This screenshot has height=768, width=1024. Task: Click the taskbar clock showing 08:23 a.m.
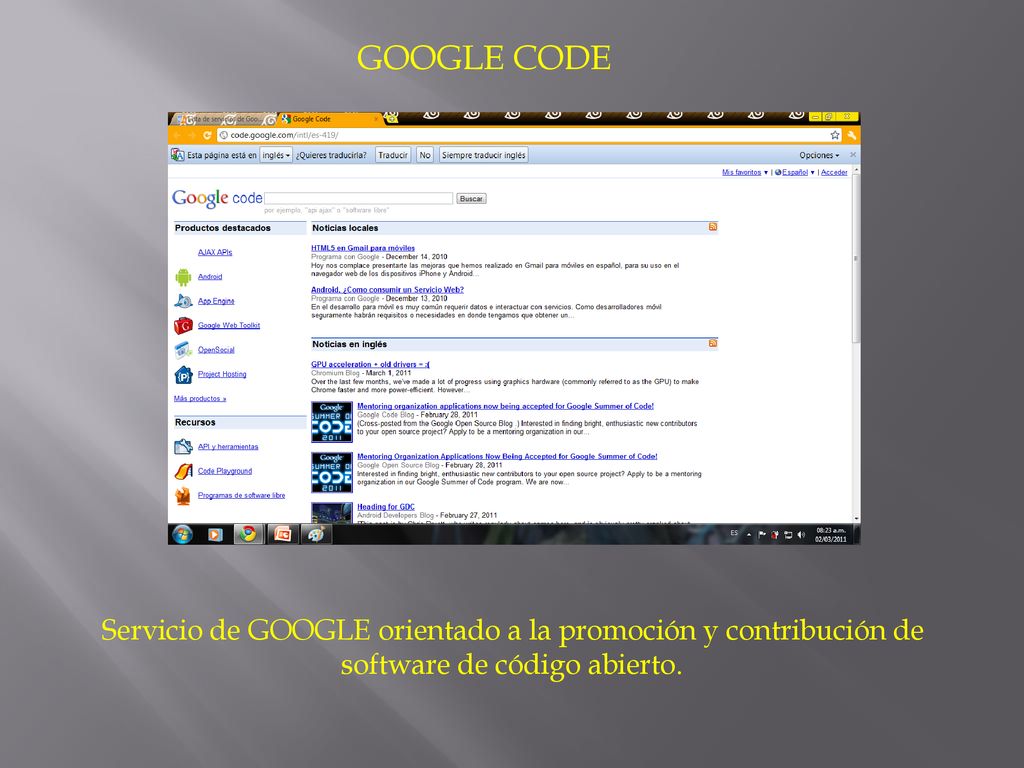coord(831,535)
